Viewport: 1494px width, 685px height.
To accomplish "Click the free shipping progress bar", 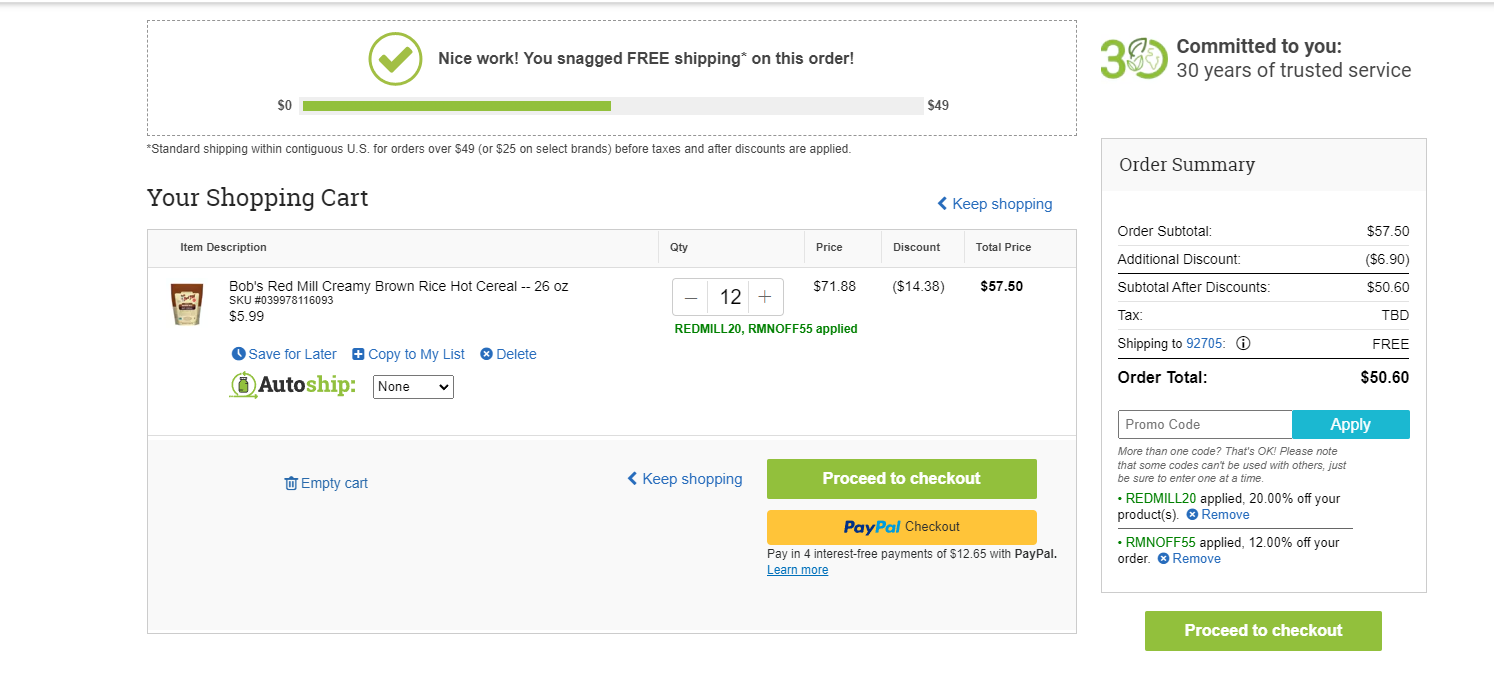I will [611, 105].
